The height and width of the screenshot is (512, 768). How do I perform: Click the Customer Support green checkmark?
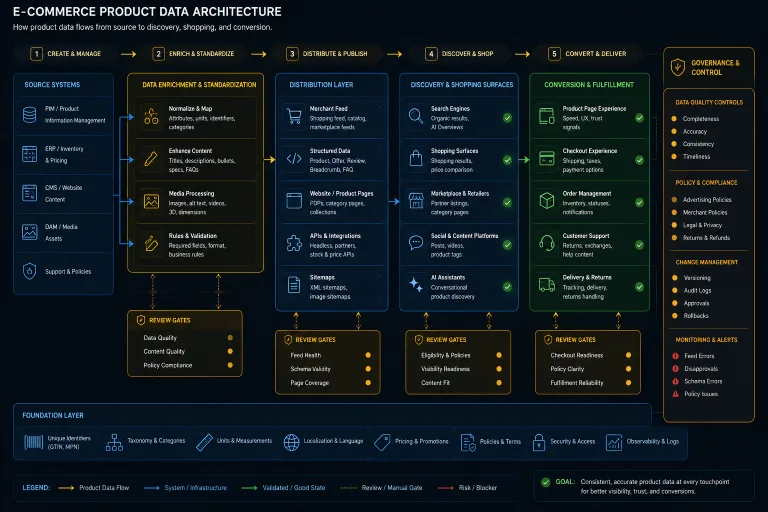[x=639, y=244]
